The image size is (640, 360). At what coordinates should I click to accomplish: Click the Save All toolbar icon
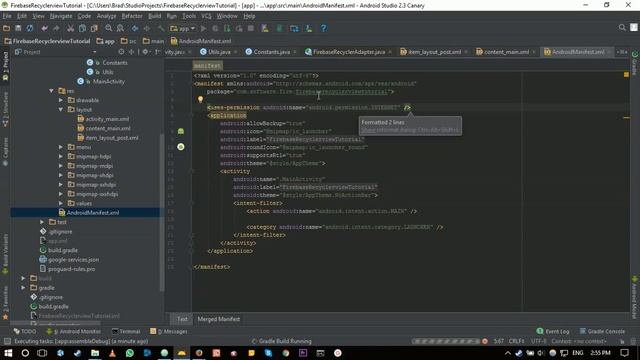tap(18, 28)
